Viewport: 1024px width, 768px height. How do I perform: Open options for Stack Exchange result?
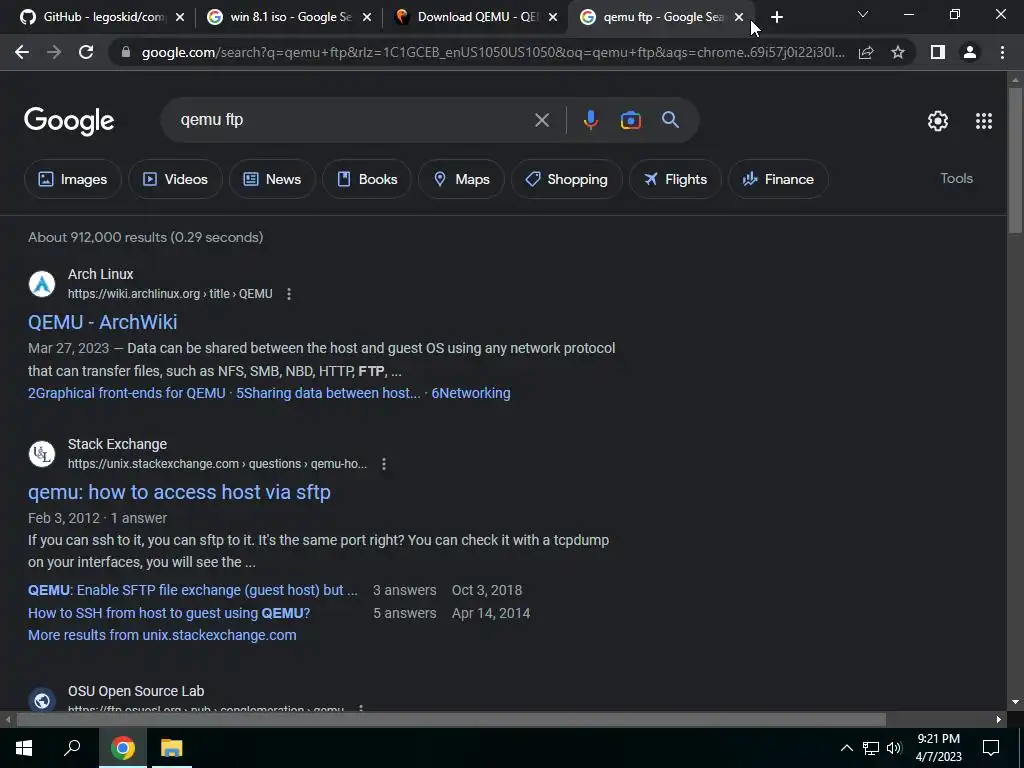(x=384, y=464)
